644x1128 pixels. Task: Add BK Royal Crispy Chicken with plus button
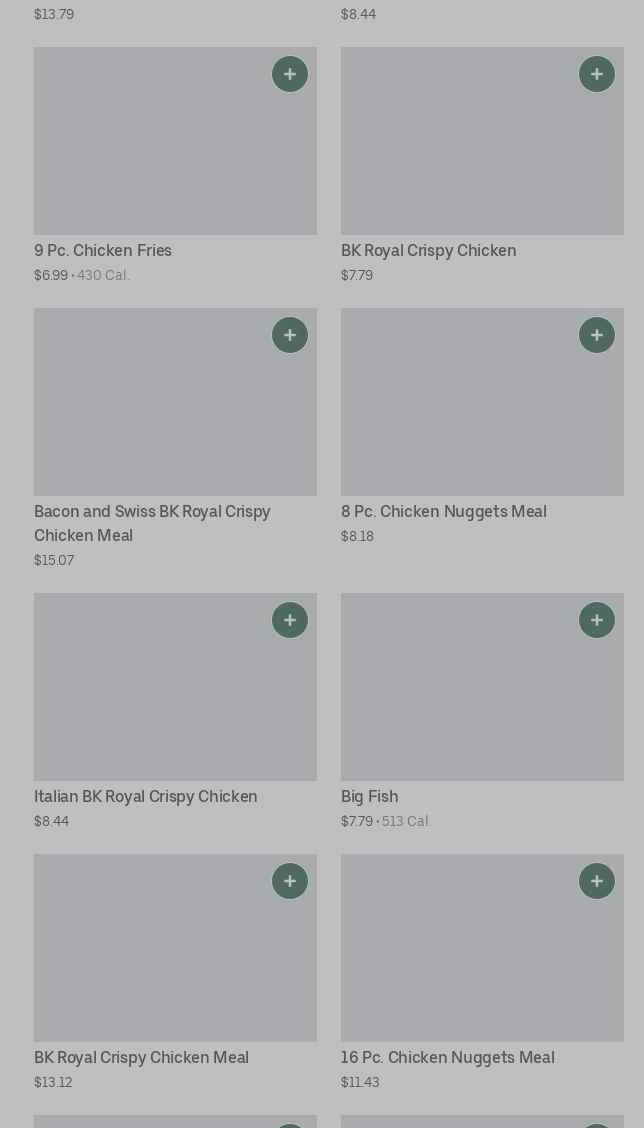(597, 74)
